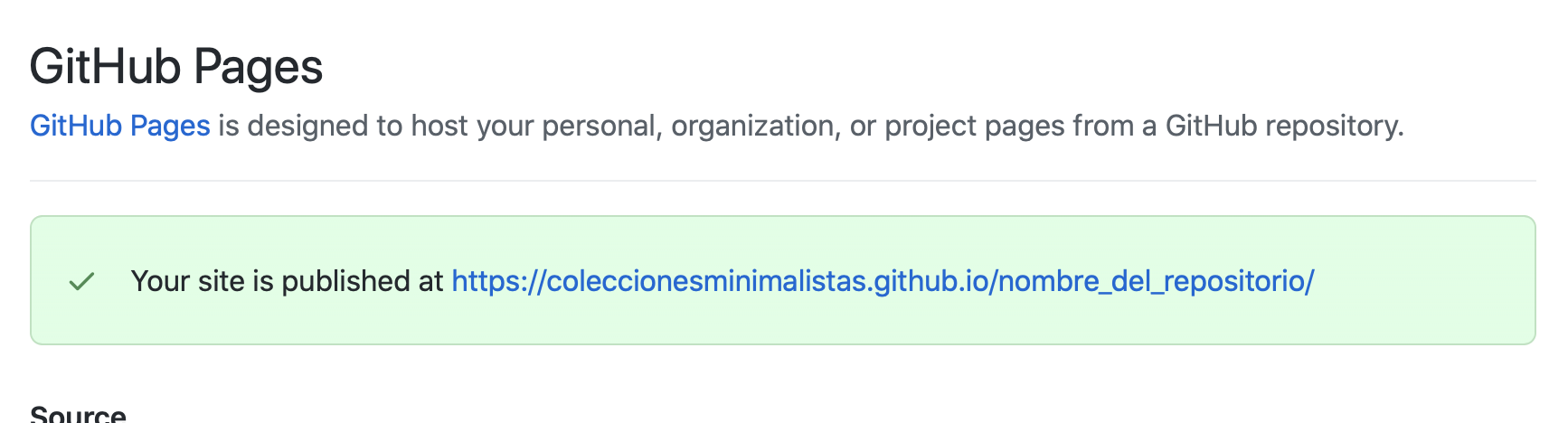Click "GitHub repository" at the description's end
This screenshot has width=1568, height=423.
coord(1283,126)
